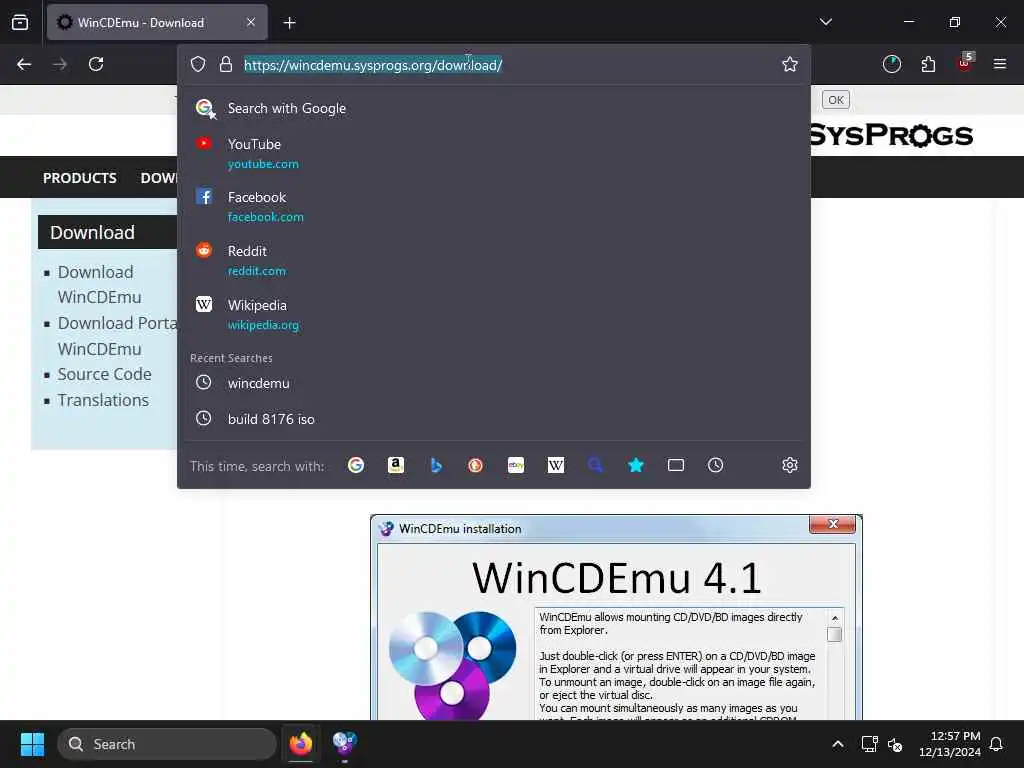
Task: Search open tabs using the tab icon
Action: click(676, 465)
